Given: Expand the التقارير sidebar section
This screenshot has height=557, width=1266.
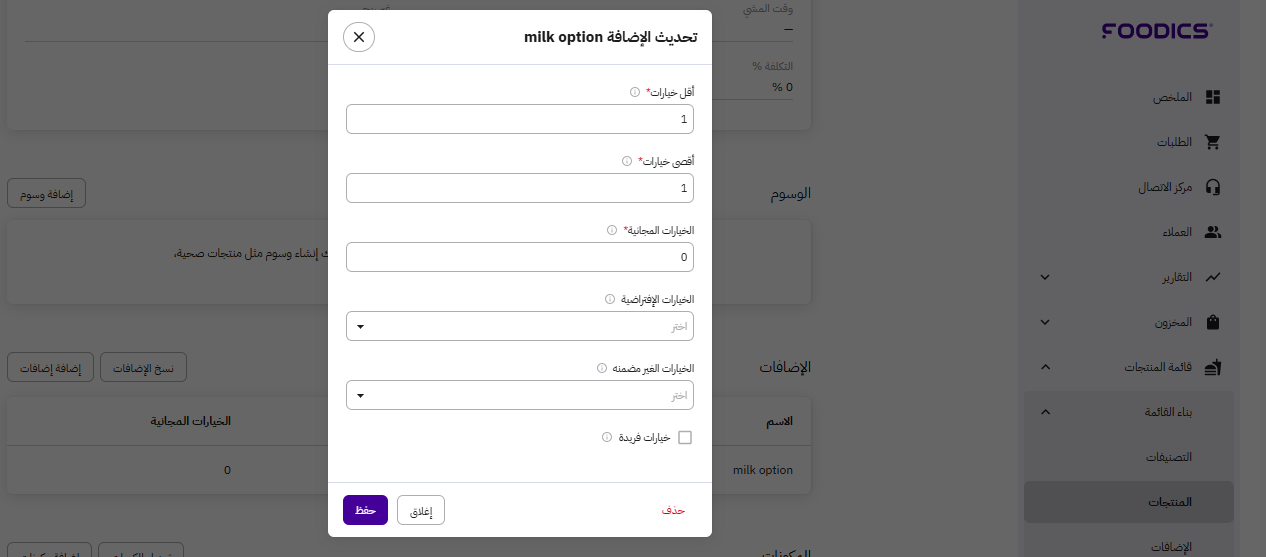Looking at the screenshot, I should 1045,277.
